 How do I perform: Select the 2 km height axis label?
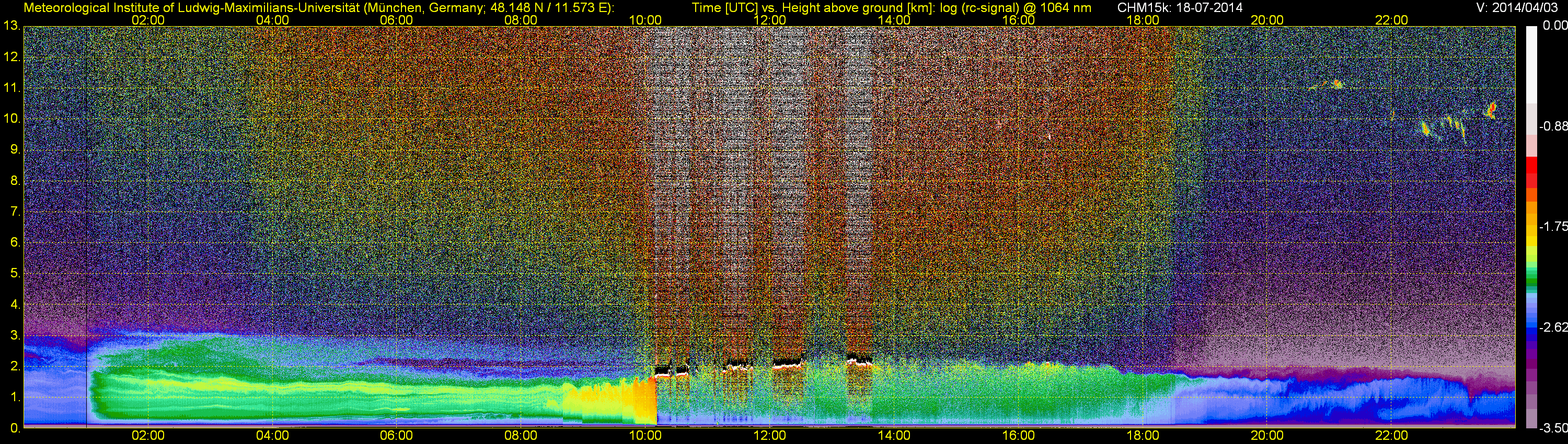click(x=15, y=366)
